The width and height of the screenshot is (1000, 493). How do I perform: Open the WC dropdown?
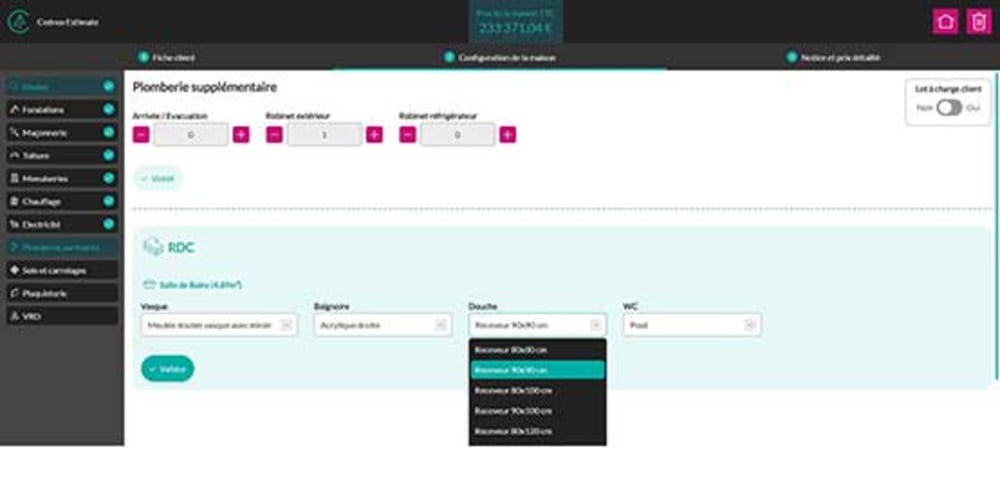pyautogui.click(x=691, y=325)
